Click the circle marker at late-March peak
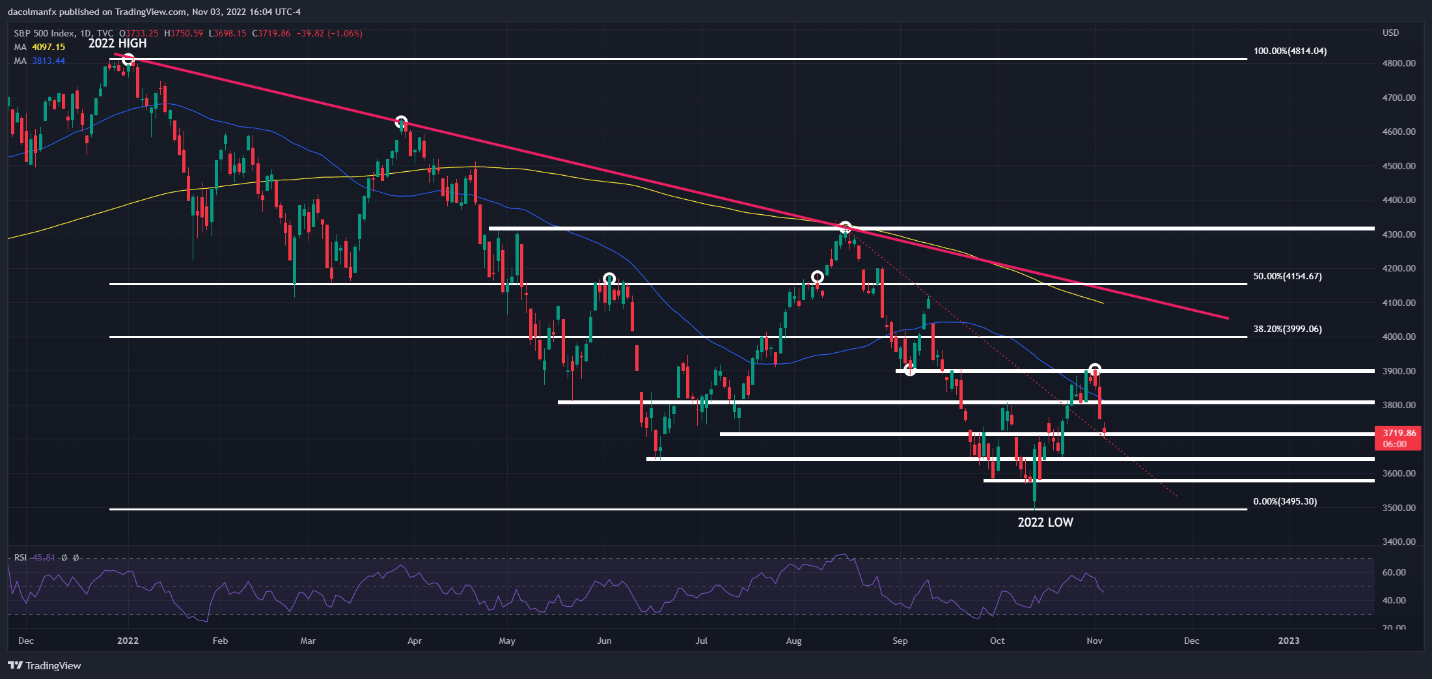Screen dimensions: 1432x679 pyautogui.click(x=401, y=123)
